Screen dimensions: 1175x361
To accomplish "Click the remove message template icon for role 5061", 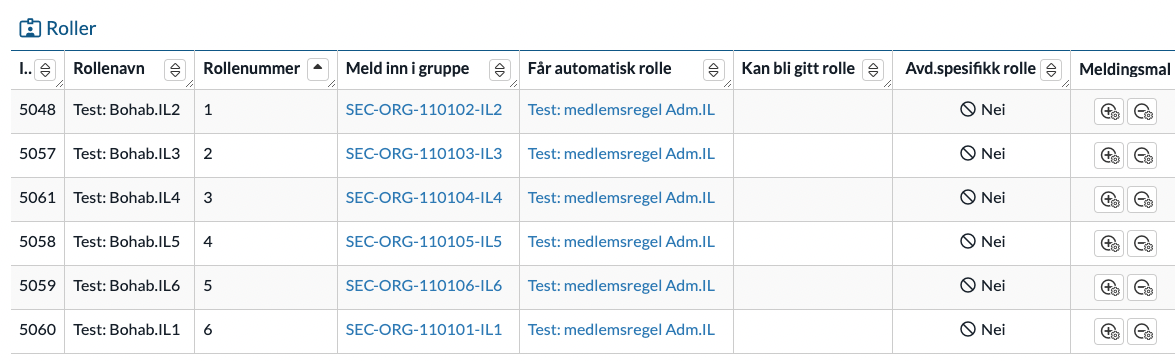I will pos(1142,199).
